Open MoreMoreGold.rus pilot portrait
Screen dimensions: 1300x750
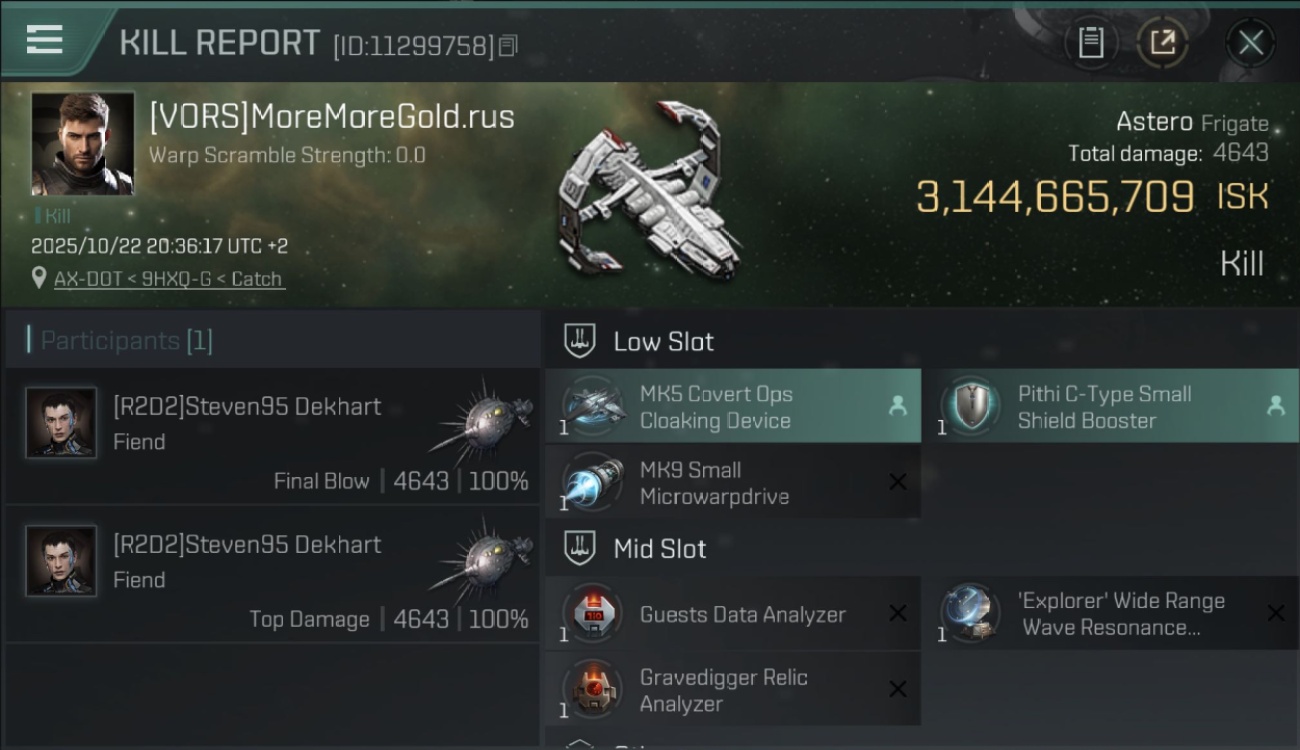click(83, 144)
